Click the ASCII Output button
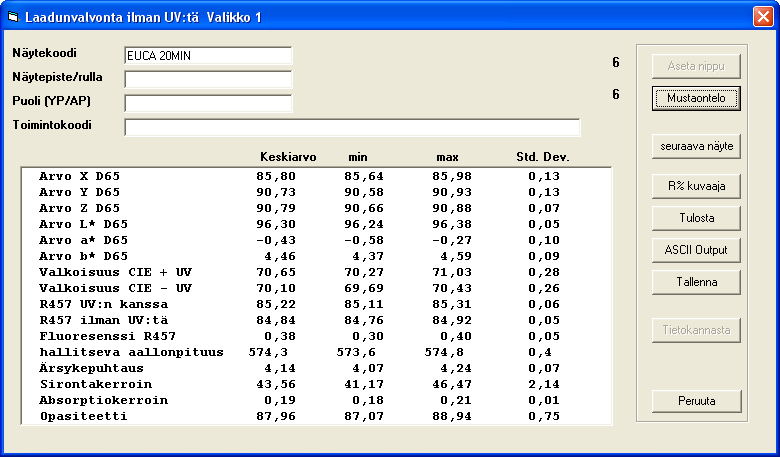 pos(696,250)
